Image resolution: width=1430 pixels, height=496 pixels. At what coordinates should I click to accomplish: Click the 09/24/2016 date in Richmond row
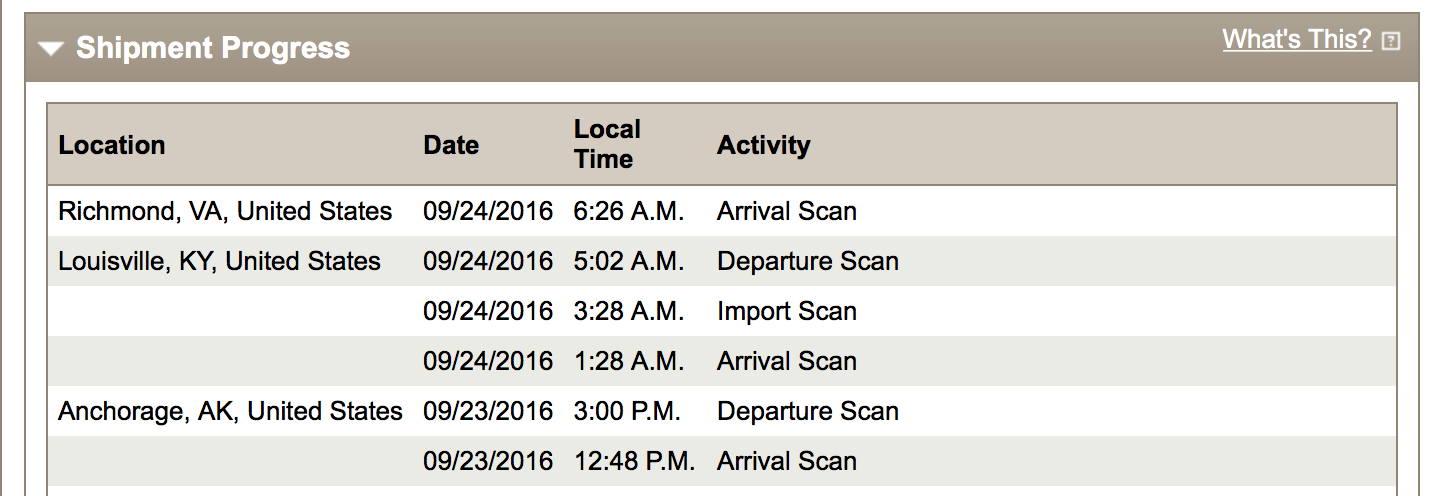point(488,211)
